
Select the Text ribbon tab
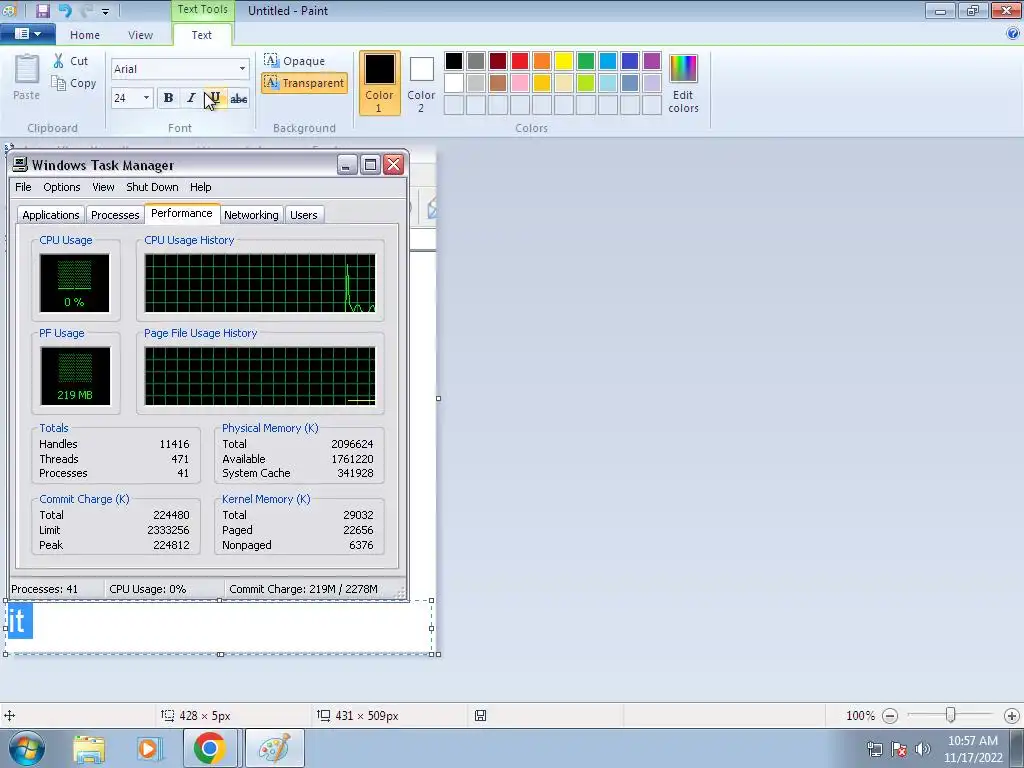point(201,35)
